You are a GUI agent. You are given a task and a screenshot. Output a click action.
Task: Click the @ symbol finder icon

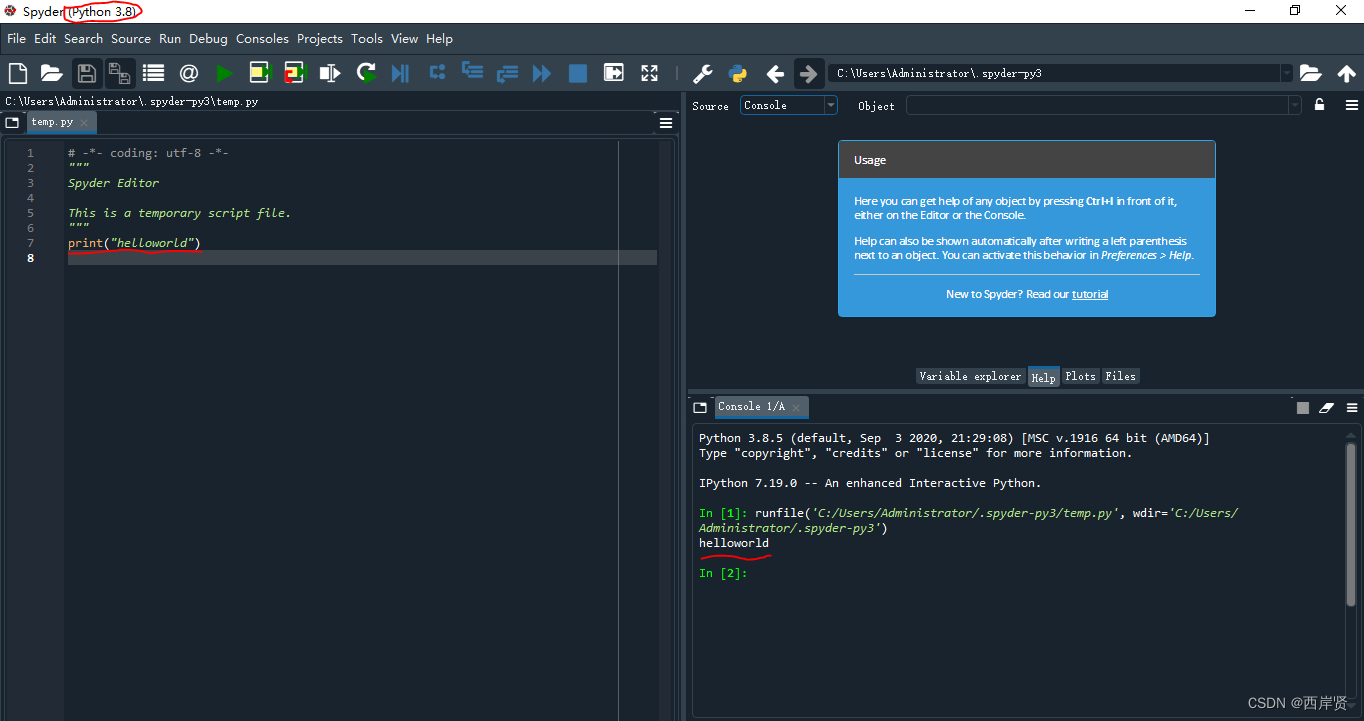189,73
